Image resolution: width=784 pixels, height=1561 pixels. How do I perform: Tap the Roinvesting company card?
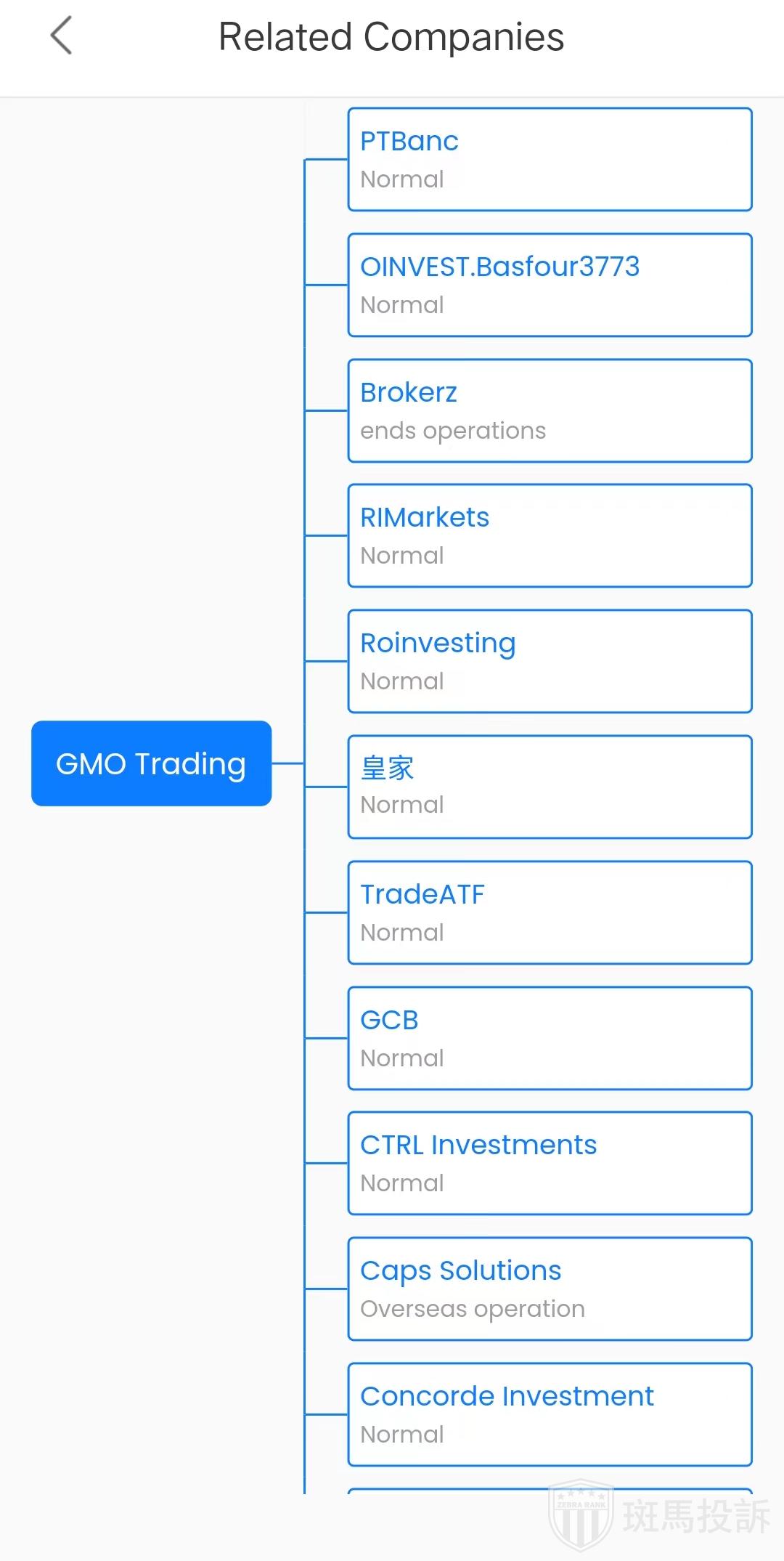click(x=550, y=662)
